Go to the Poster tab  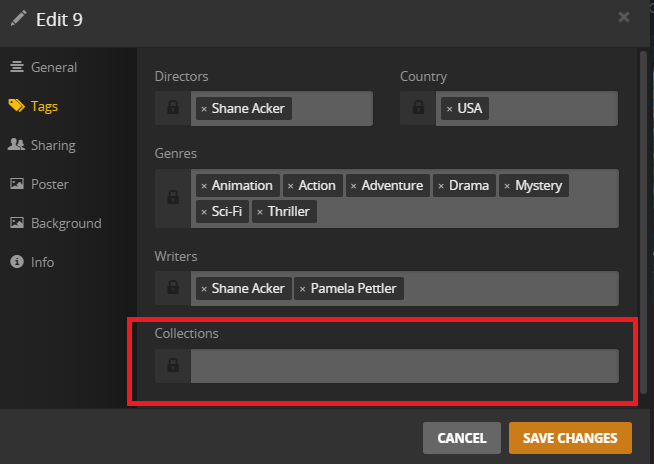pyautogui.click(x=49, y=184)
